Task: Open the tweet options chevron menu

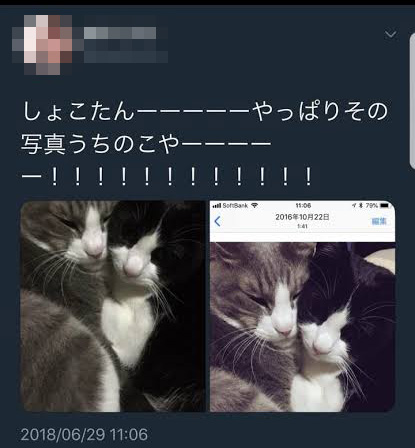Action: tap(390, 34)
